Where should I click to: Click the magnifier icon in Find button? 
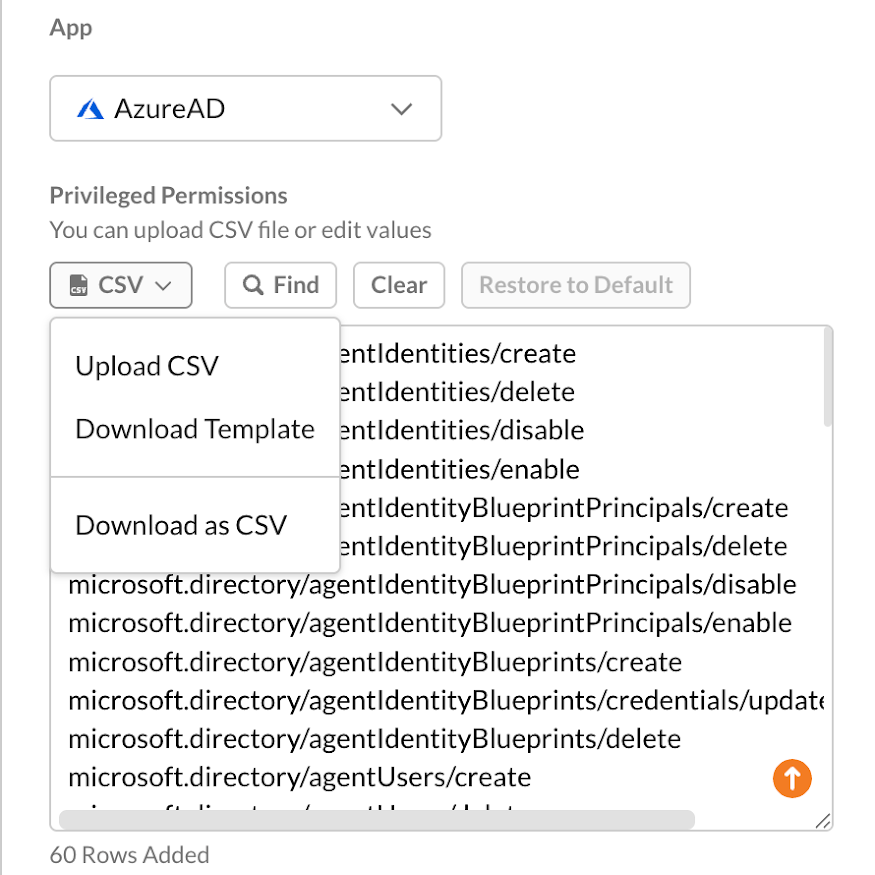click(253, 285)
